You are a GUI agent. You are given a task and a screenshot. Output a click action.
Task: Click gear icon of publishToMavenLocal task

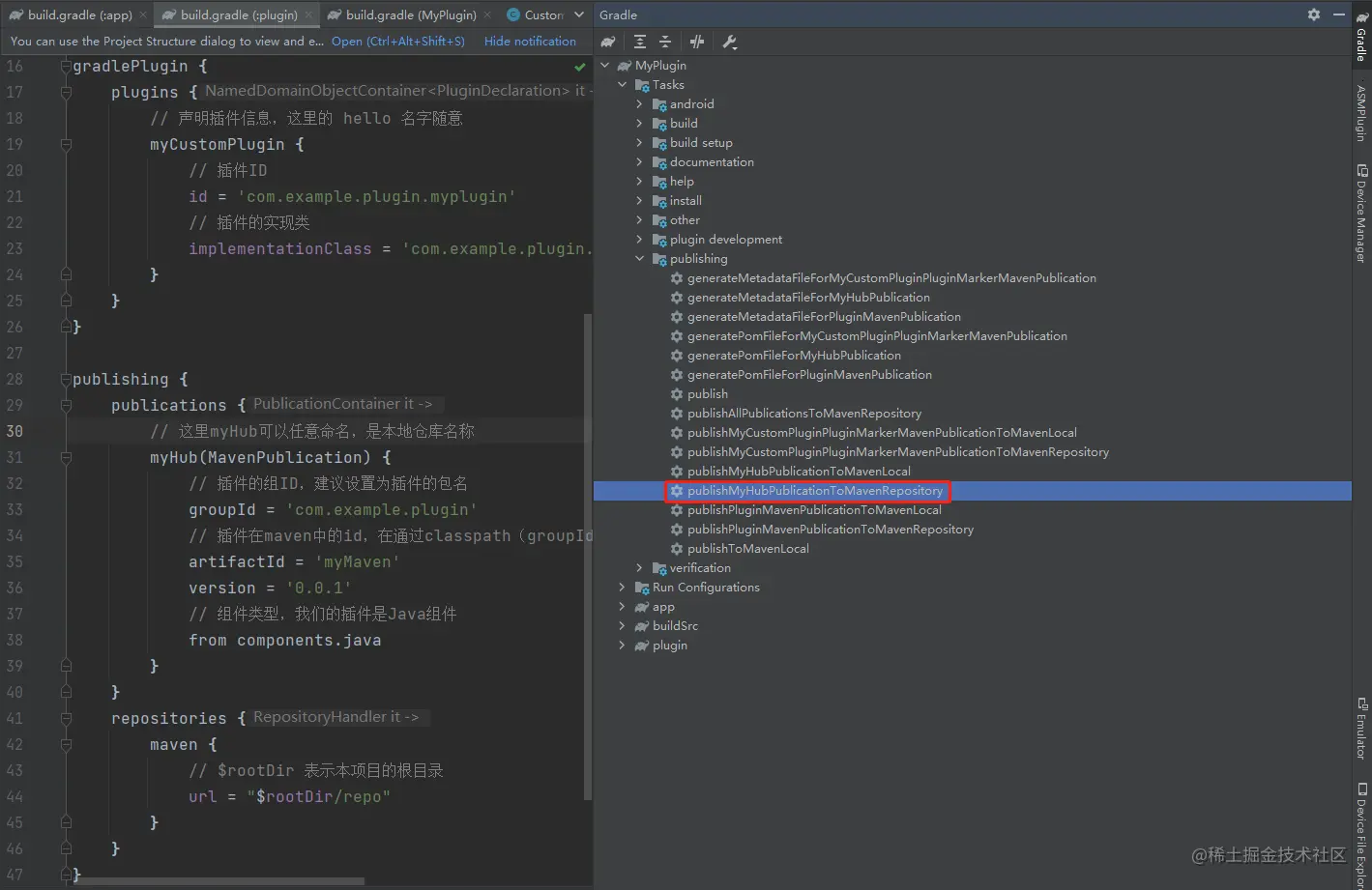[x=677, y=549]
